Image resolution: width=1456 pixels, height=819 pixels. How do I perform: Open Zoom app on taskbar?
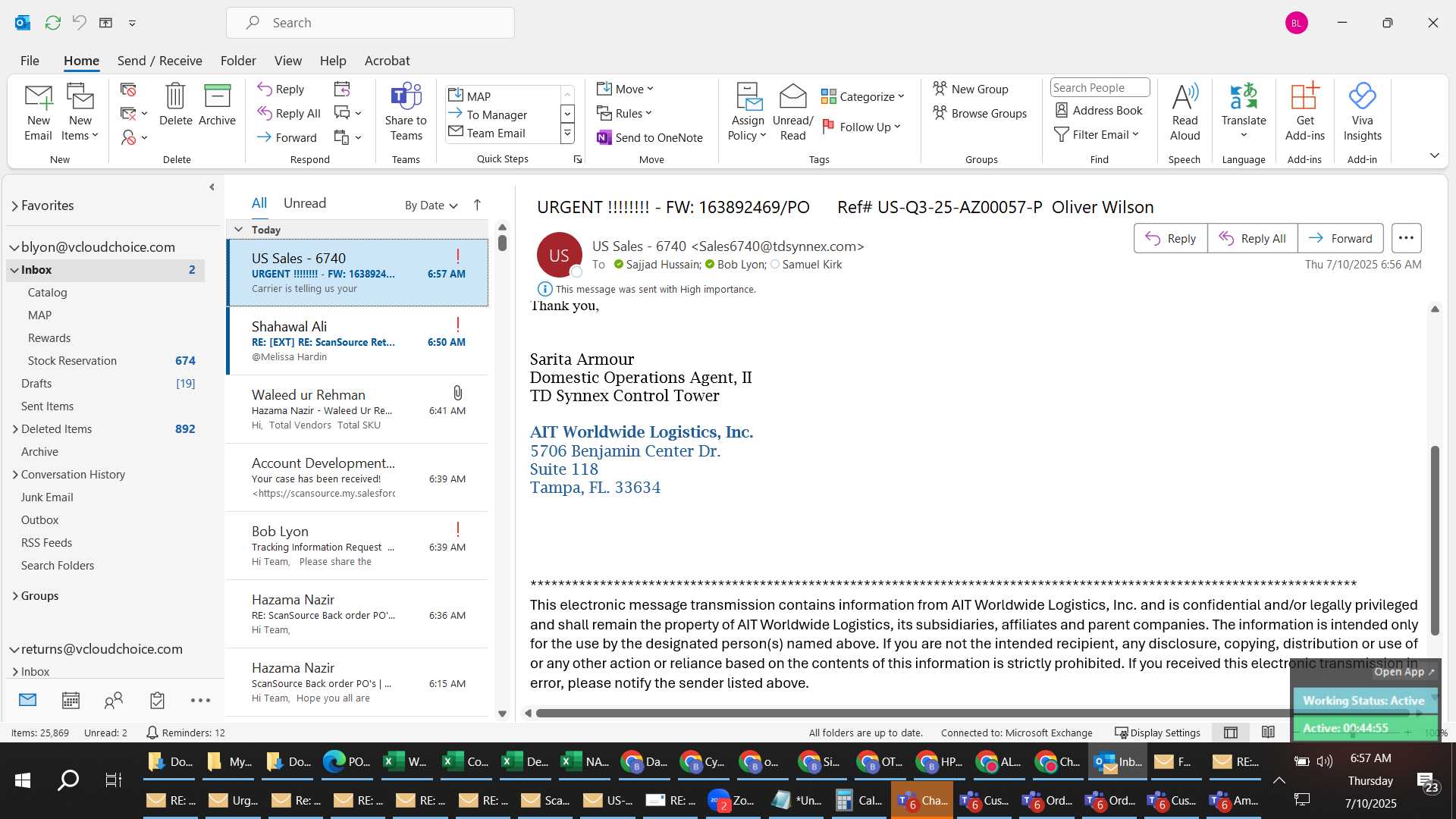[731, 800]
